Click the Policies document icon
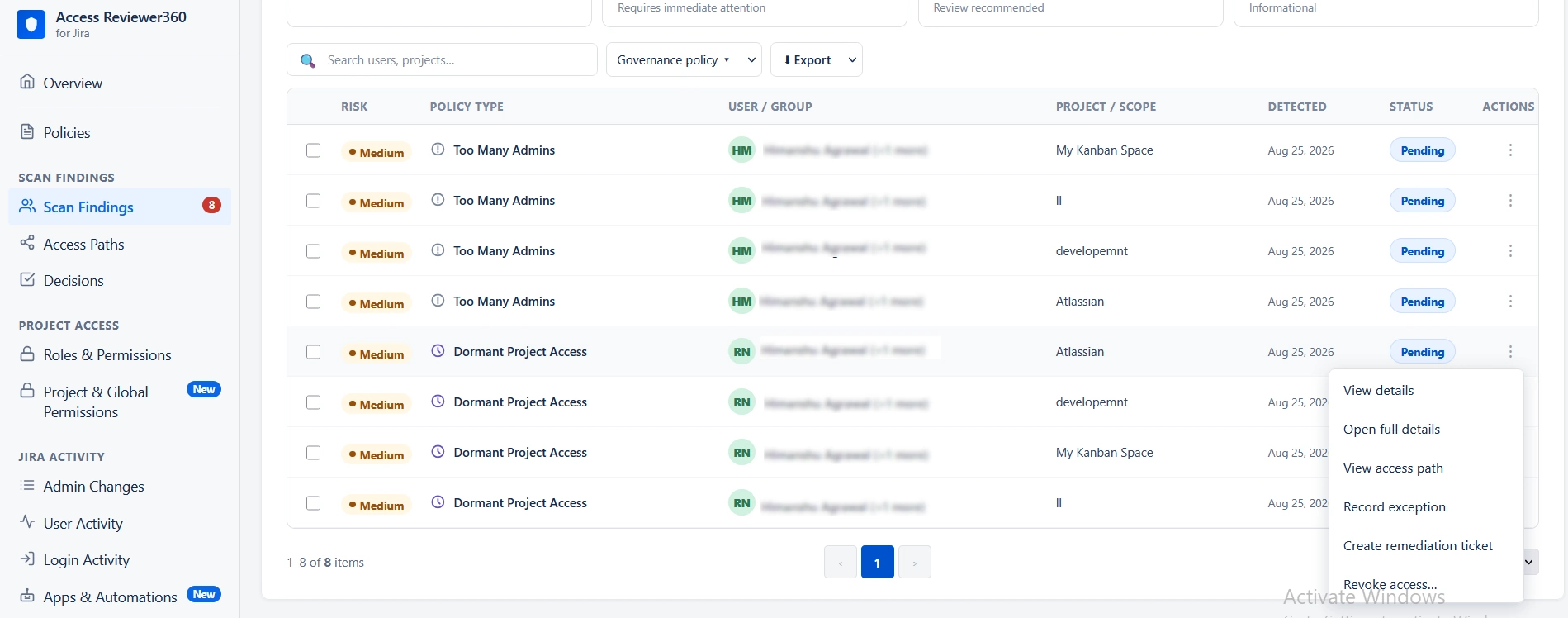 pos(27,132)
